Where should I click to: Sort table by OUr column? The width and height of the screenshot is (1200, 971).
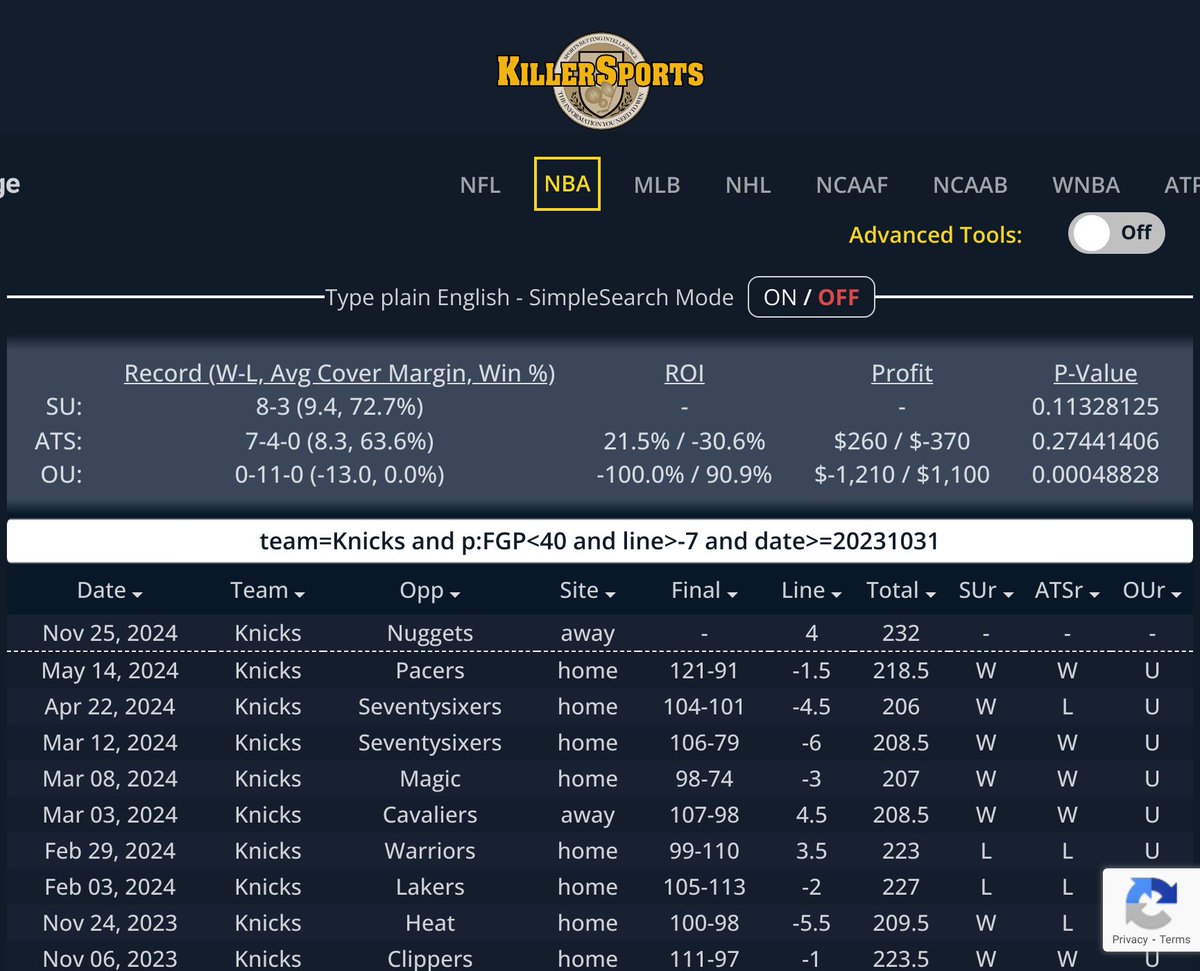pyautogui.click(x=1152, y=591)
